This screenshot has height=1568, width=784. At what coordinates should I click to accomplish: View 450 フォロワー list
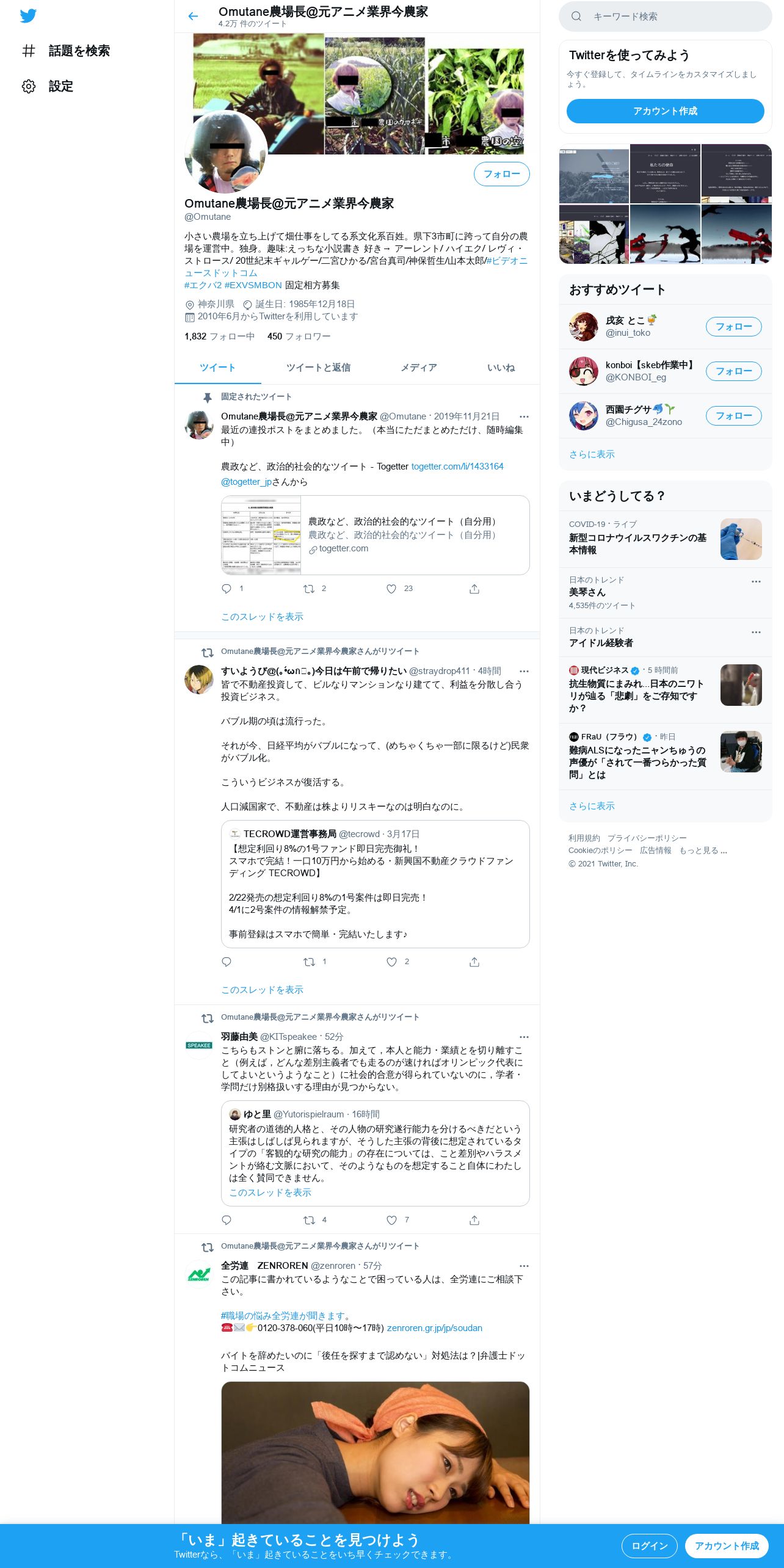[299, 336]
